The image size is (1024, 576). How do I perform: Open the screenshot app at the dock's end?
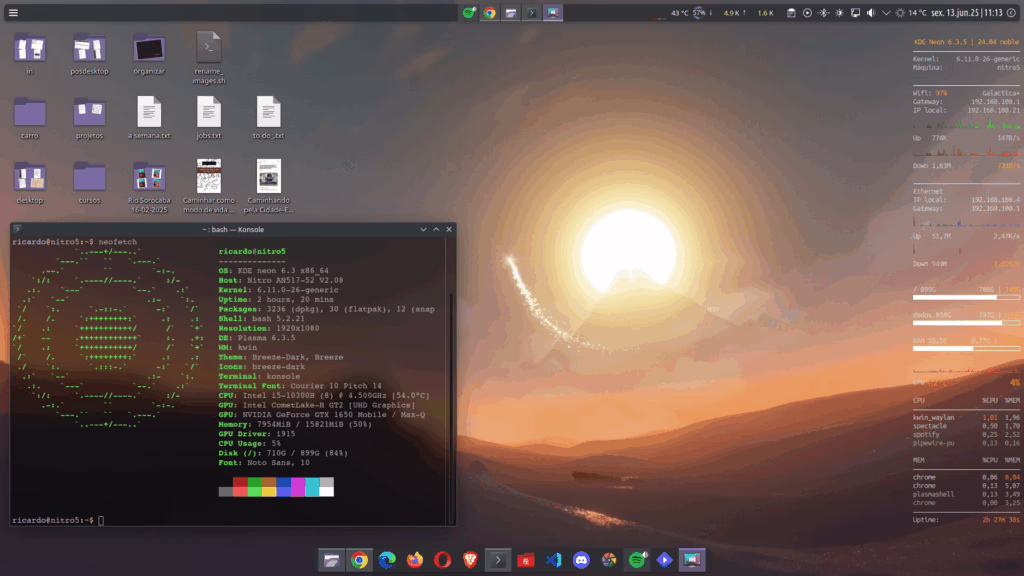(x=692, y=560)
